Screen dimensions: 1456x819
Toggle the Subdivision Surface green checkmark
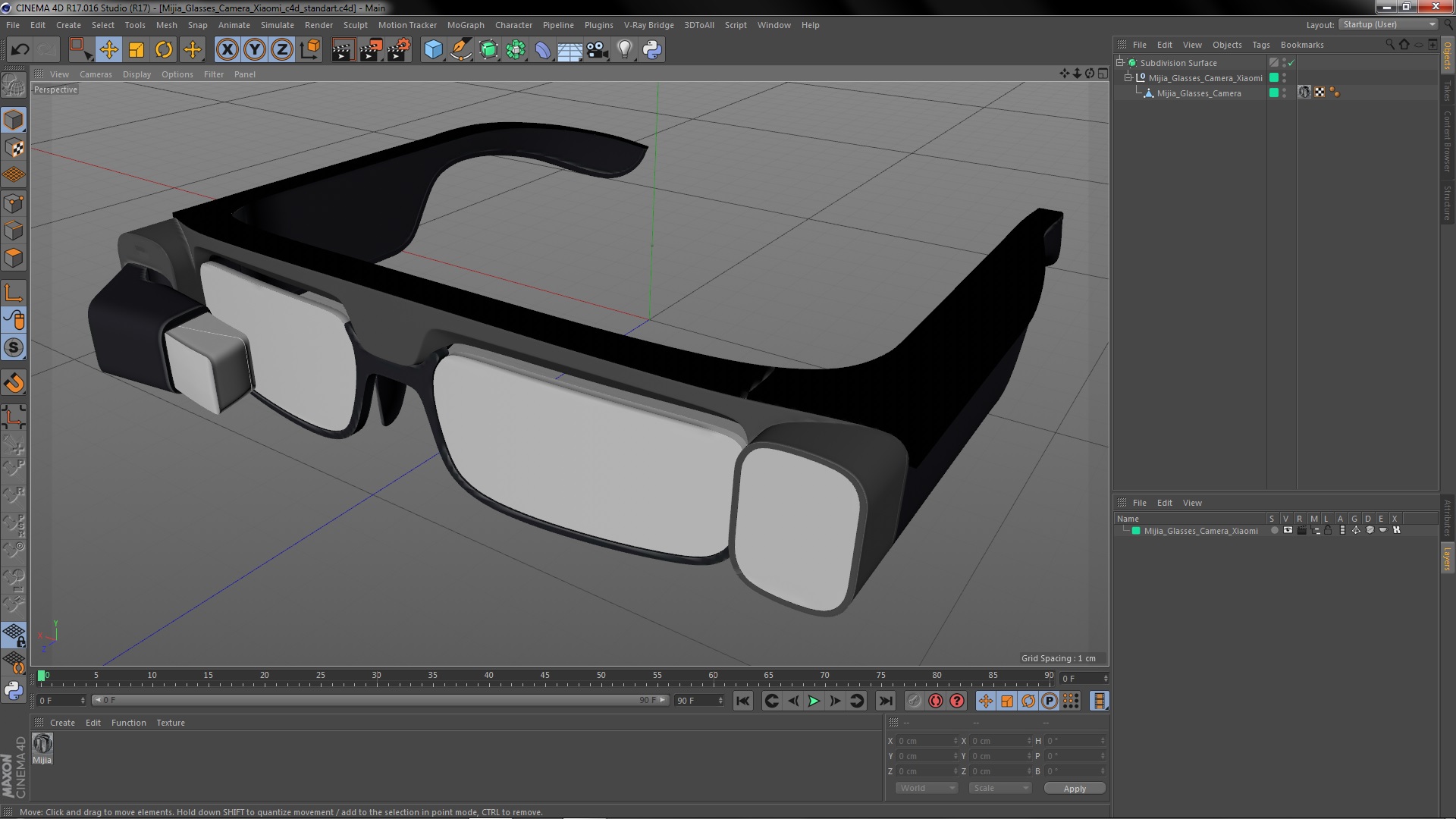1291,63
